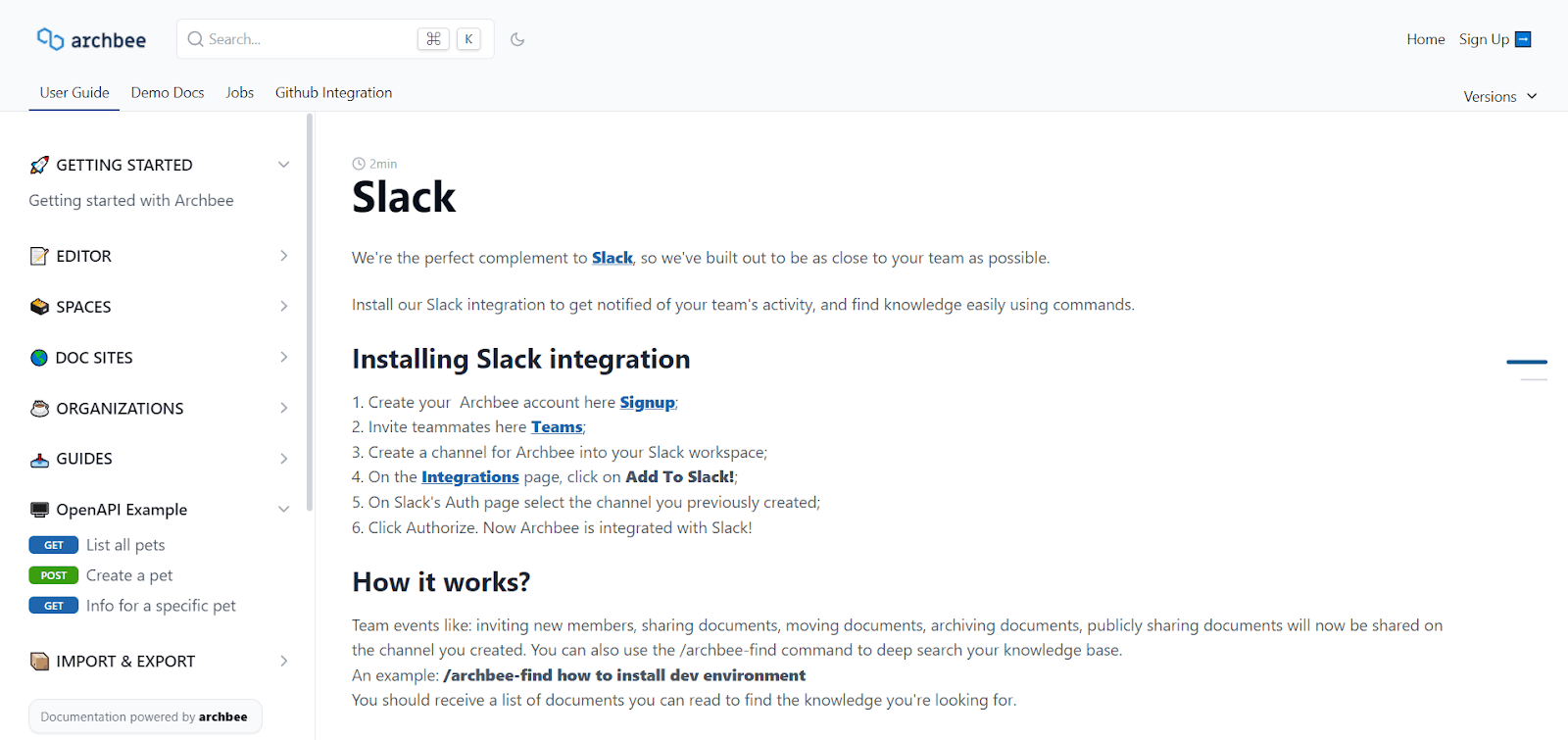
Task: Click the Doc Sites globe icon
Action: [39, 358]
